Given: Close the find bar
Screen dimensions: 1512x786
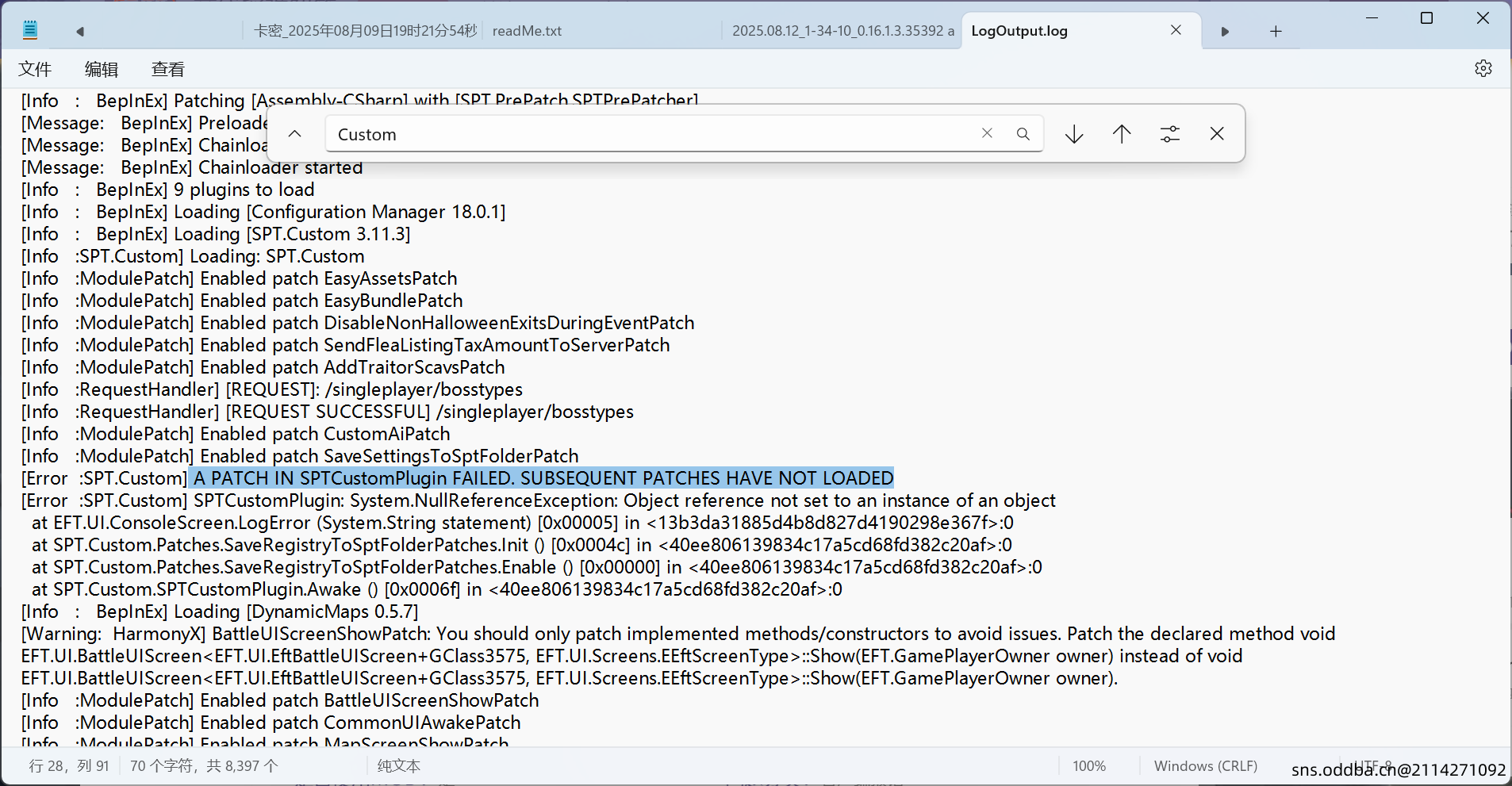Looking at the screenshot, I should point(1217,134).
